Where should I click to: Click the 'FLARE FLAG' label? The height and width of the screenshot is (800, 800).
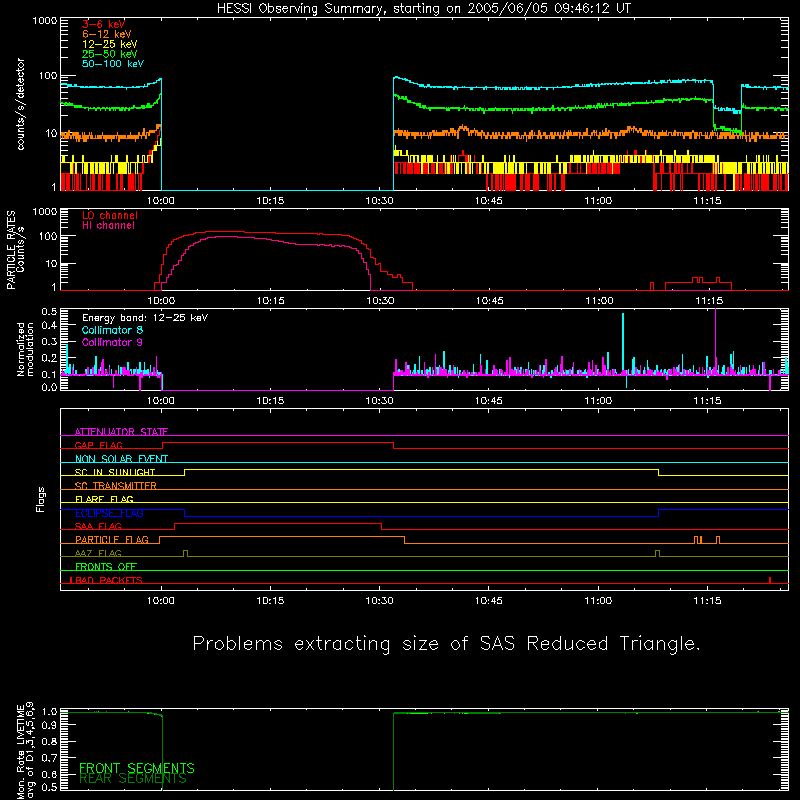(x=104, y=499)
